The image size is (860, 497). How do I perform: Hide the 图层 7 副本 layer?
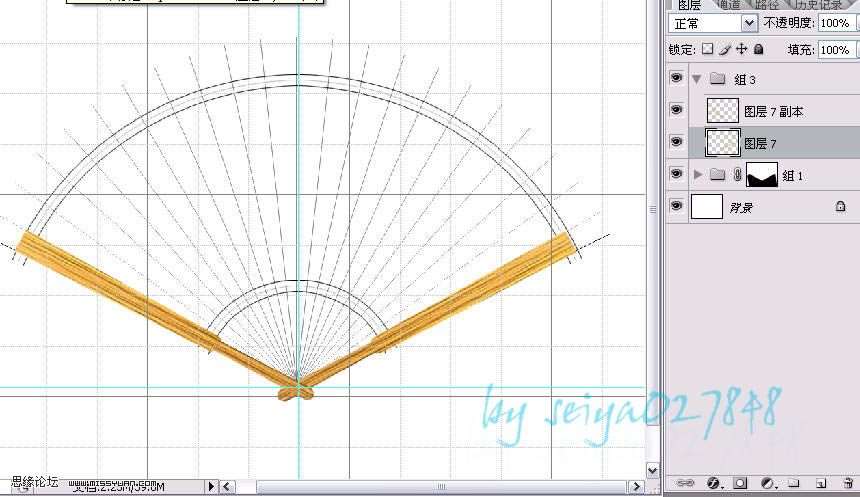point(676,111)
